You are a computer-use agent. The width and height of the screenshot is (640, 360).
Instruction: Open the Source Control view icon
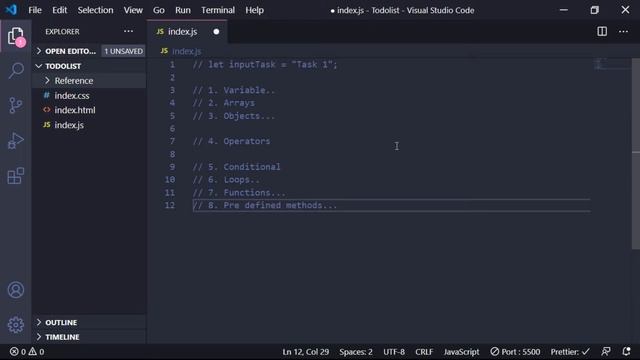click(16, 105)
